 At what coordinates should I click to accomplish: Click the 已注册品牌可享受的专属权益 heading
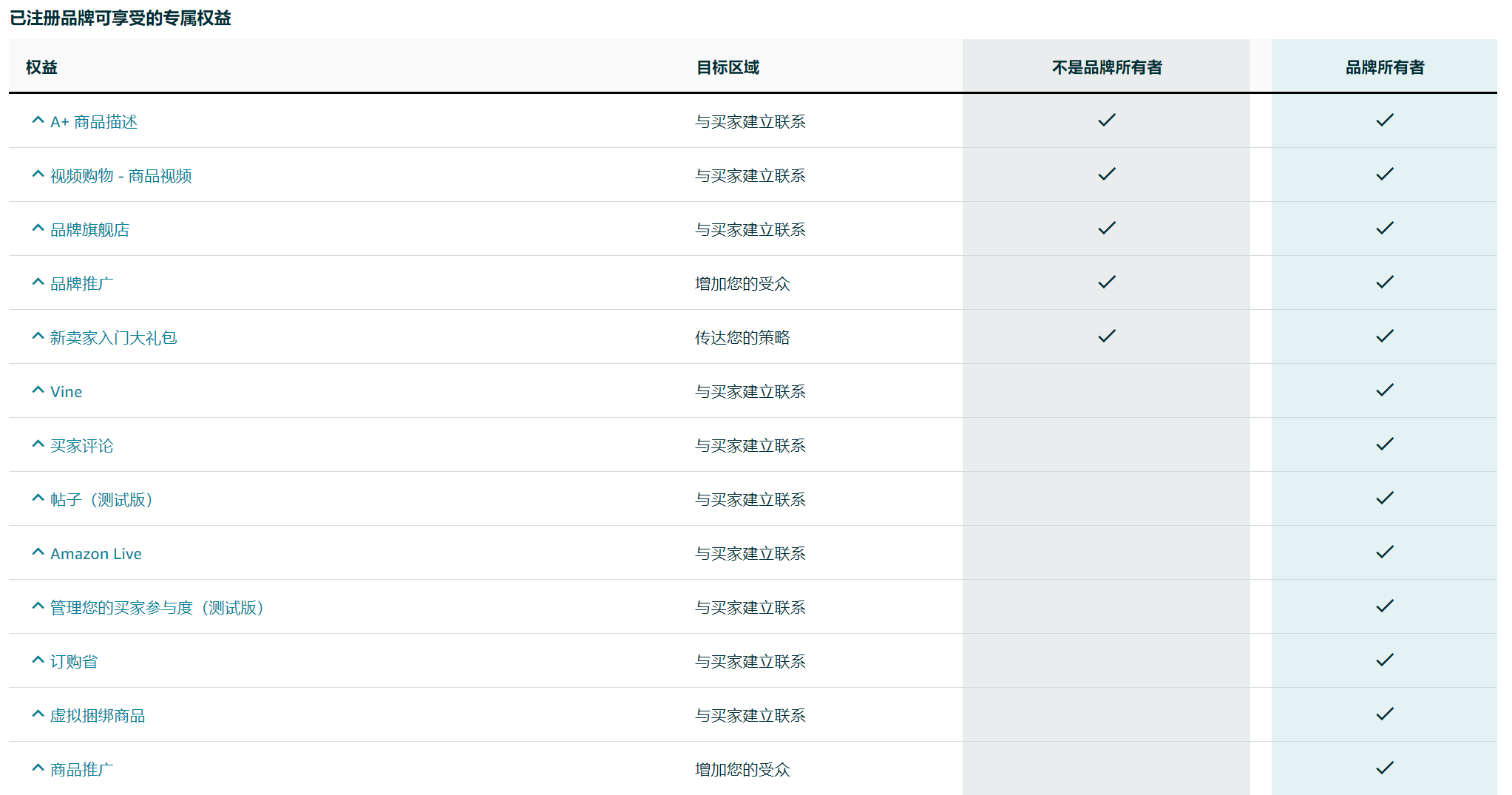coord(121,18)
